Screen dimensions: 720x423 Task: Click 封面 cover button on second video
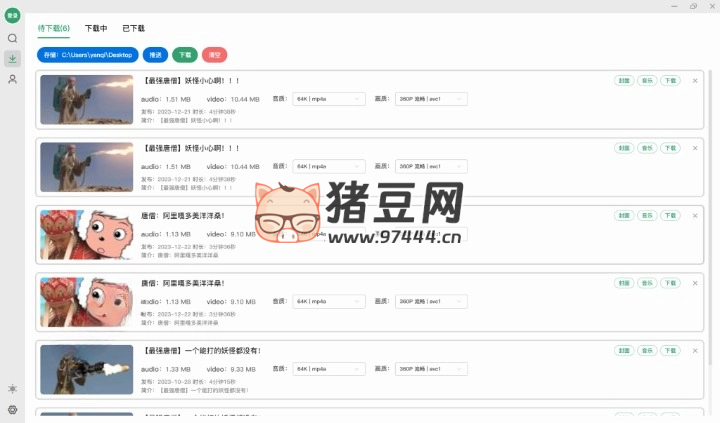[623, 148]
